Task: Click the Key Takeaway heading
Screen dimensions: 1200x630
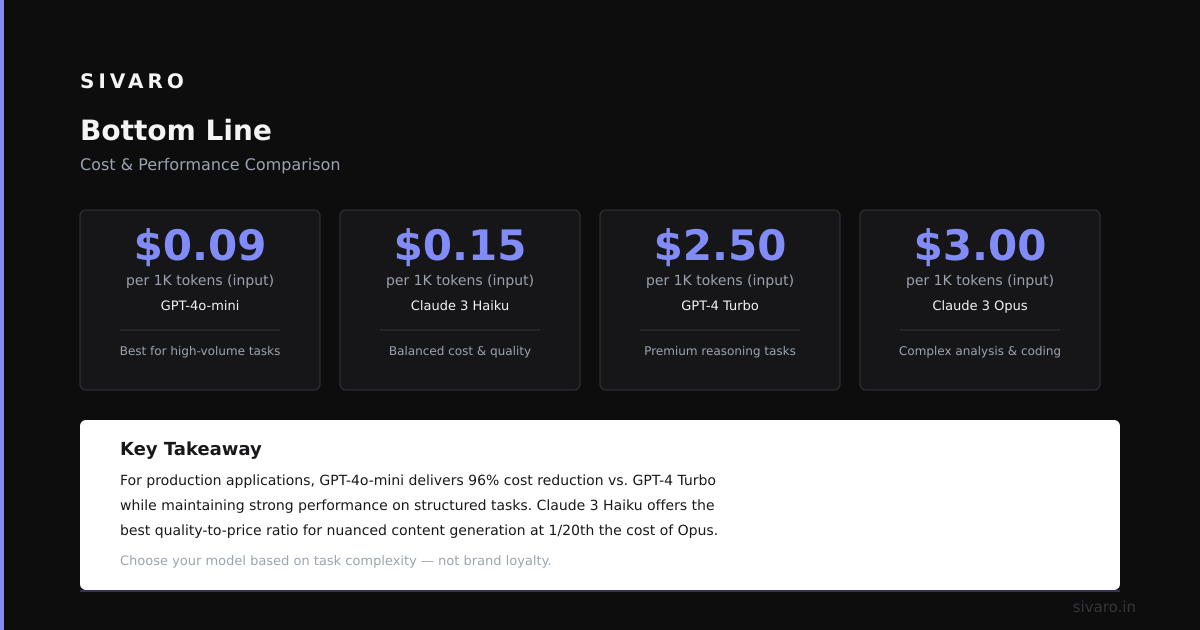Action: pos(191,449)
